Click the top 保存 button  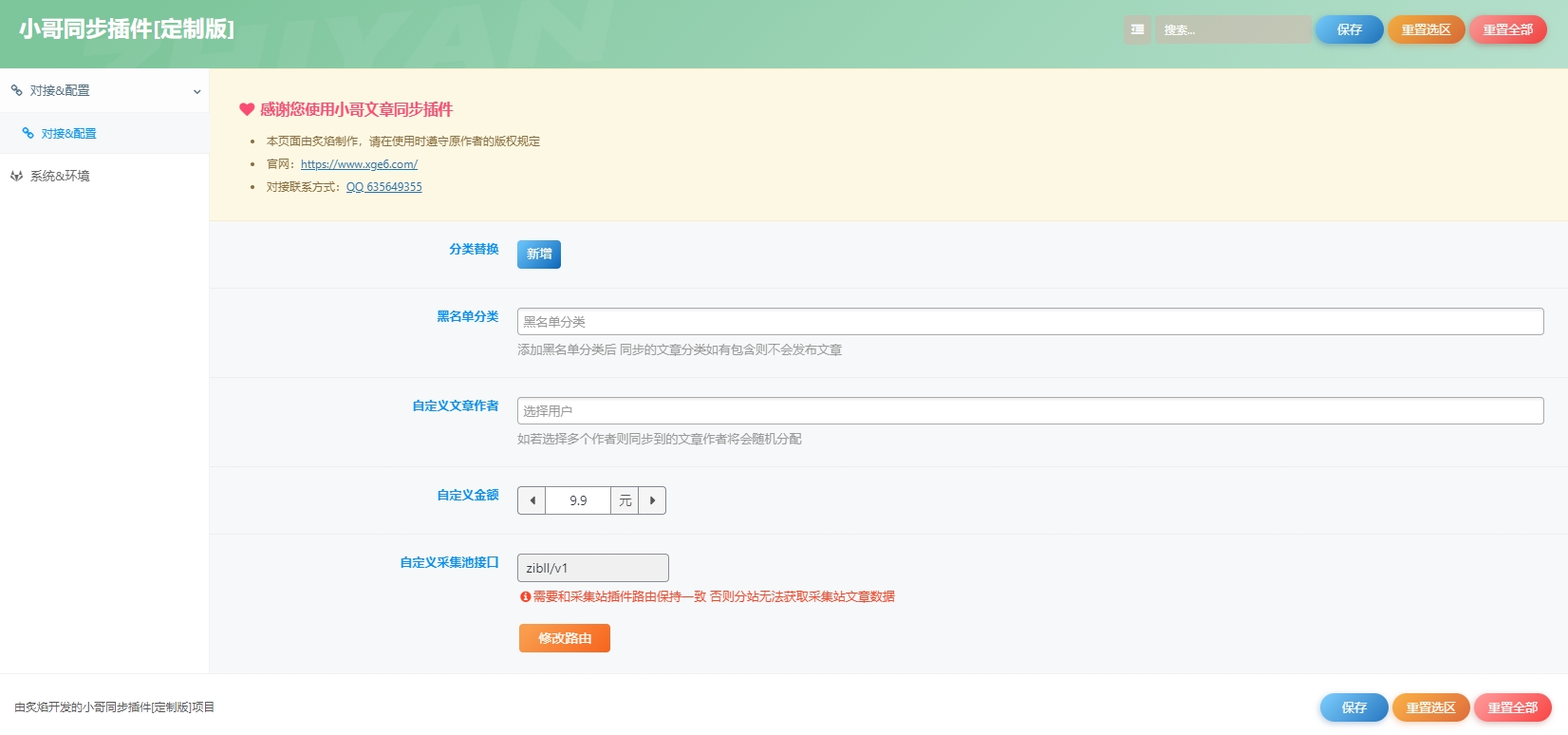tap(1349, 29)
